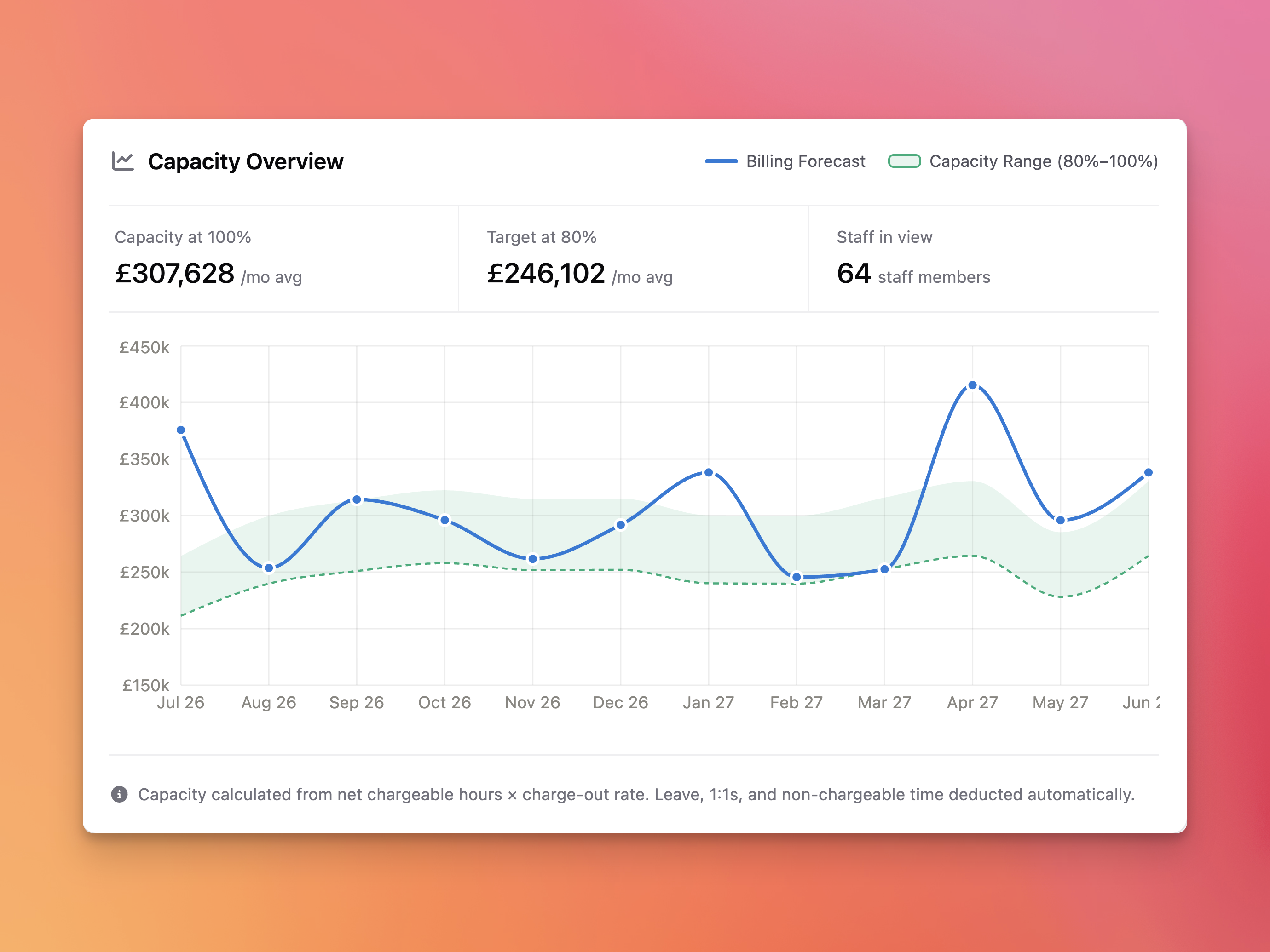Click the Dec 26 x-axis label
This screenshot has width=1270, height=952.
[x=621, y=702]
